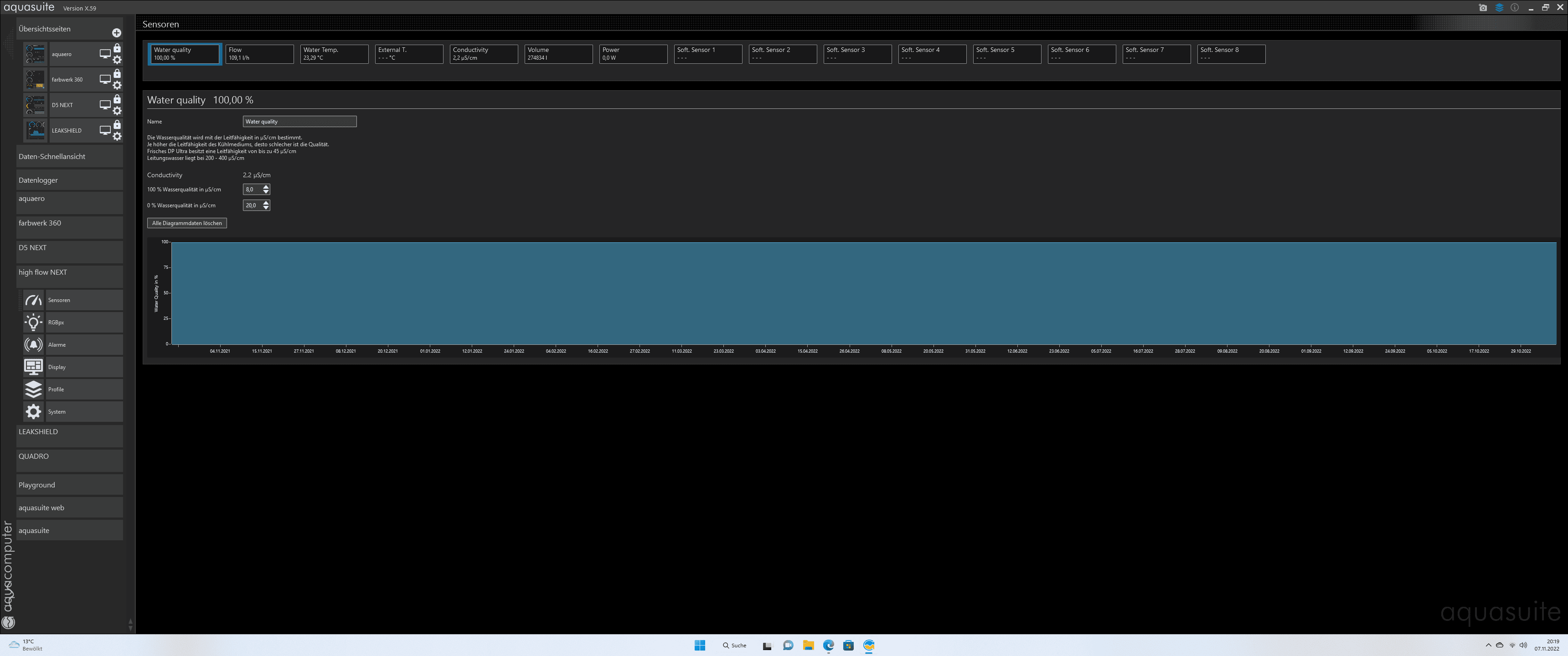Select the RGBpx light bulb icon
This screenshot has height=656, width=1568.
33,323
